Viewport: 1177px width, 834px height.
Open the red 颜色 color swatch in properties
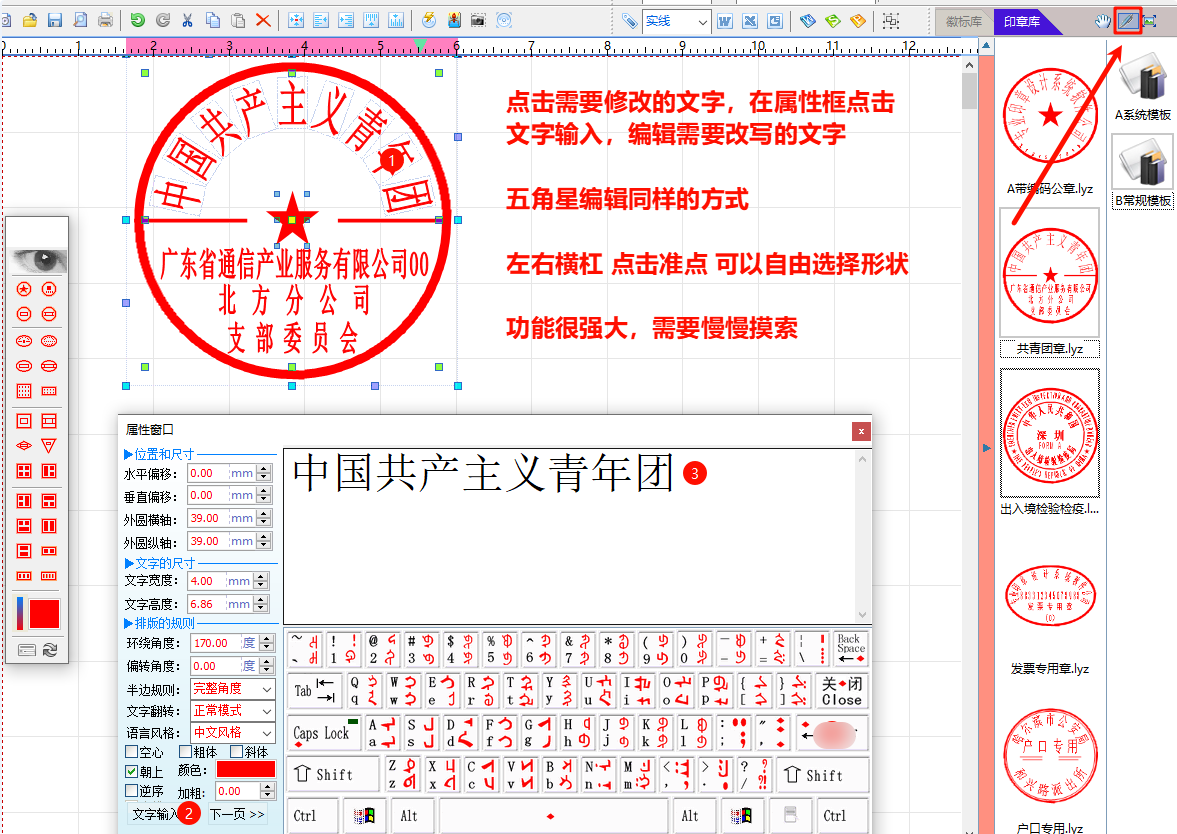click(x=245, y=769)
